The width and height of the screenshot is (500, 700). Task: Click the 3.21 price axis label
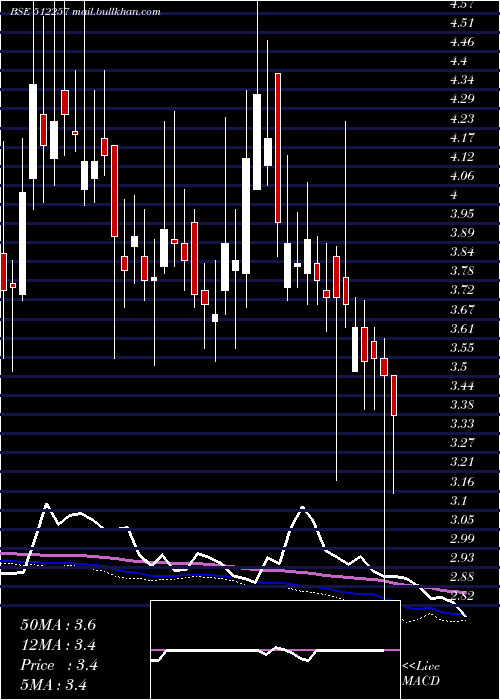(x=461, y=462)
